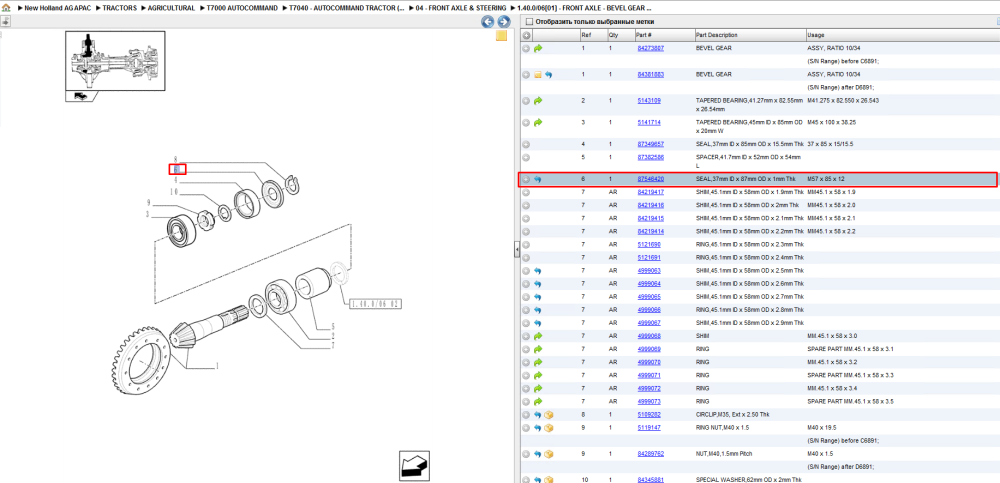Image resolution: width=1000 pixels, height=483 pixels.
Task: Toggle round select button for part 84219416
Action: [526, 205]
